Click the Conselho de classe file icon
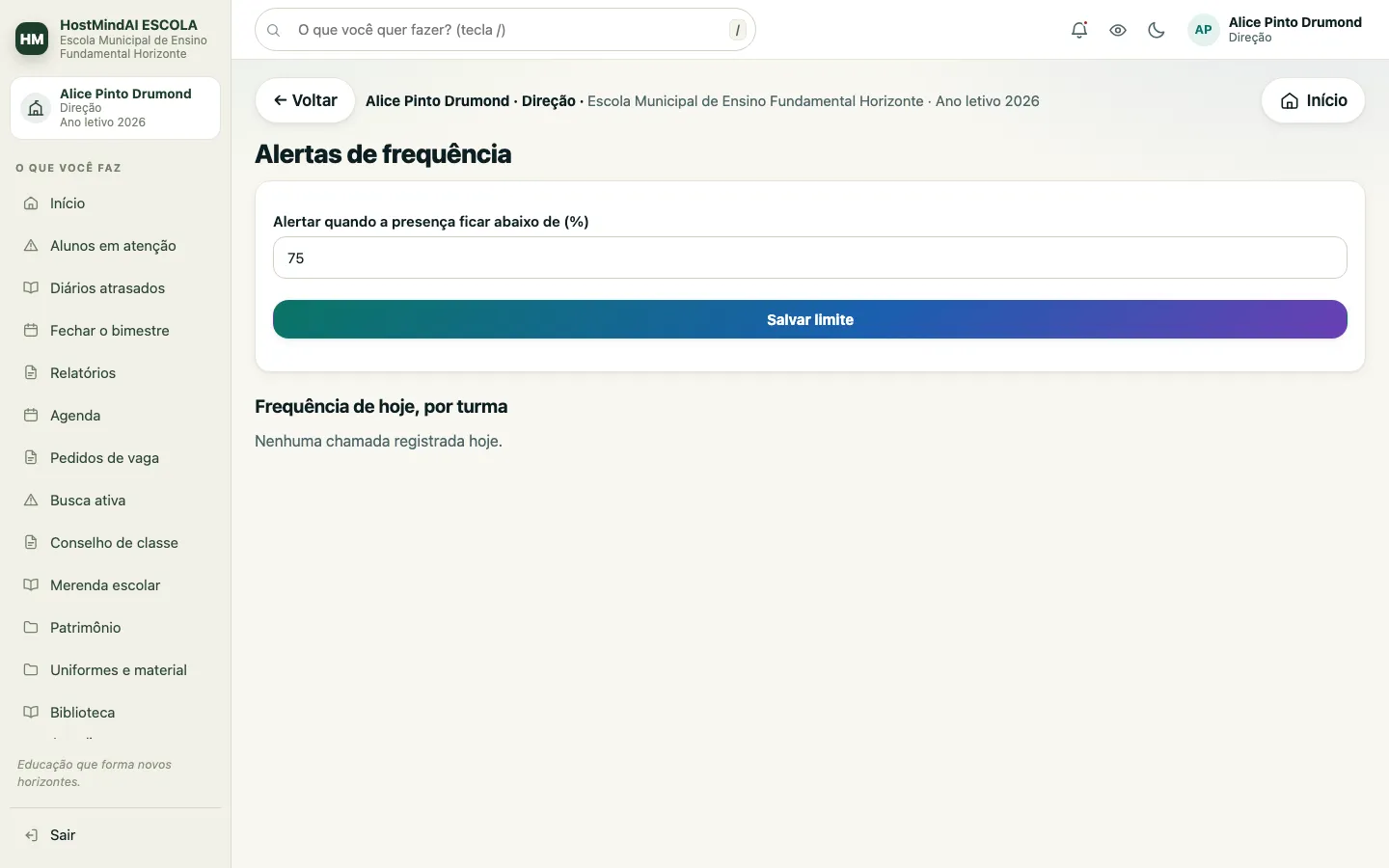 coord(31,543)
